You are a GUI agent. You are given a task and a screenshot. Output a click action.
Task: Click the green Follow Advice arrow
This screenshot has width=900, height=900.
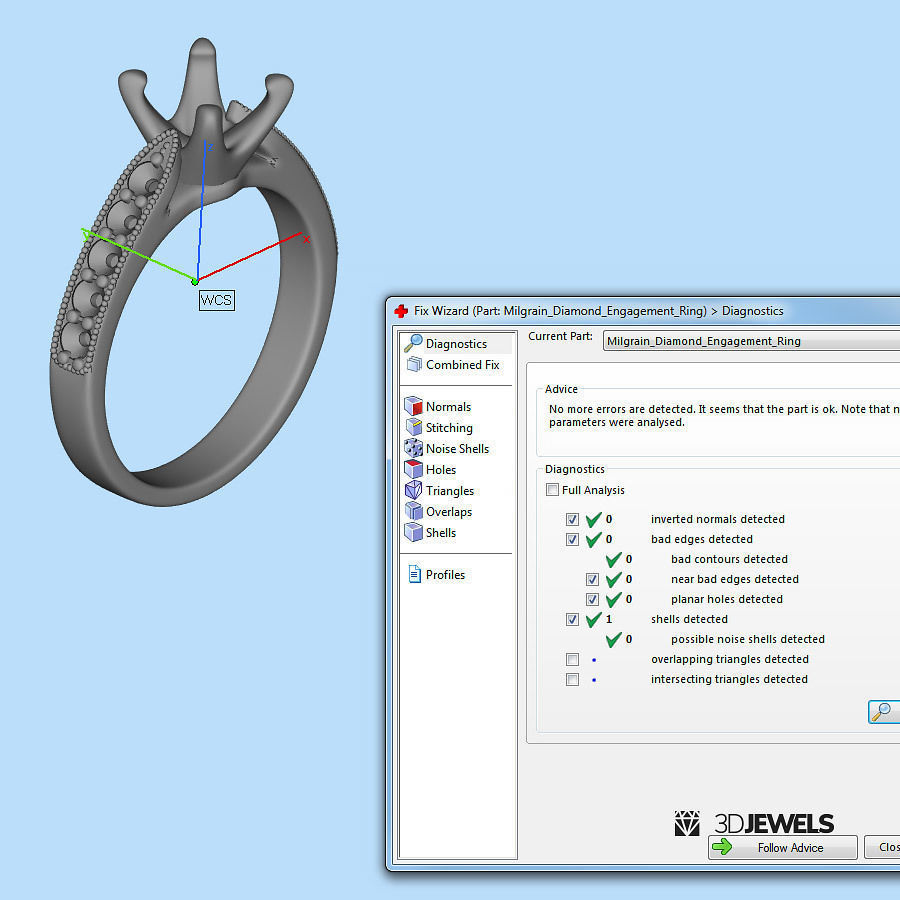point(722,847)
